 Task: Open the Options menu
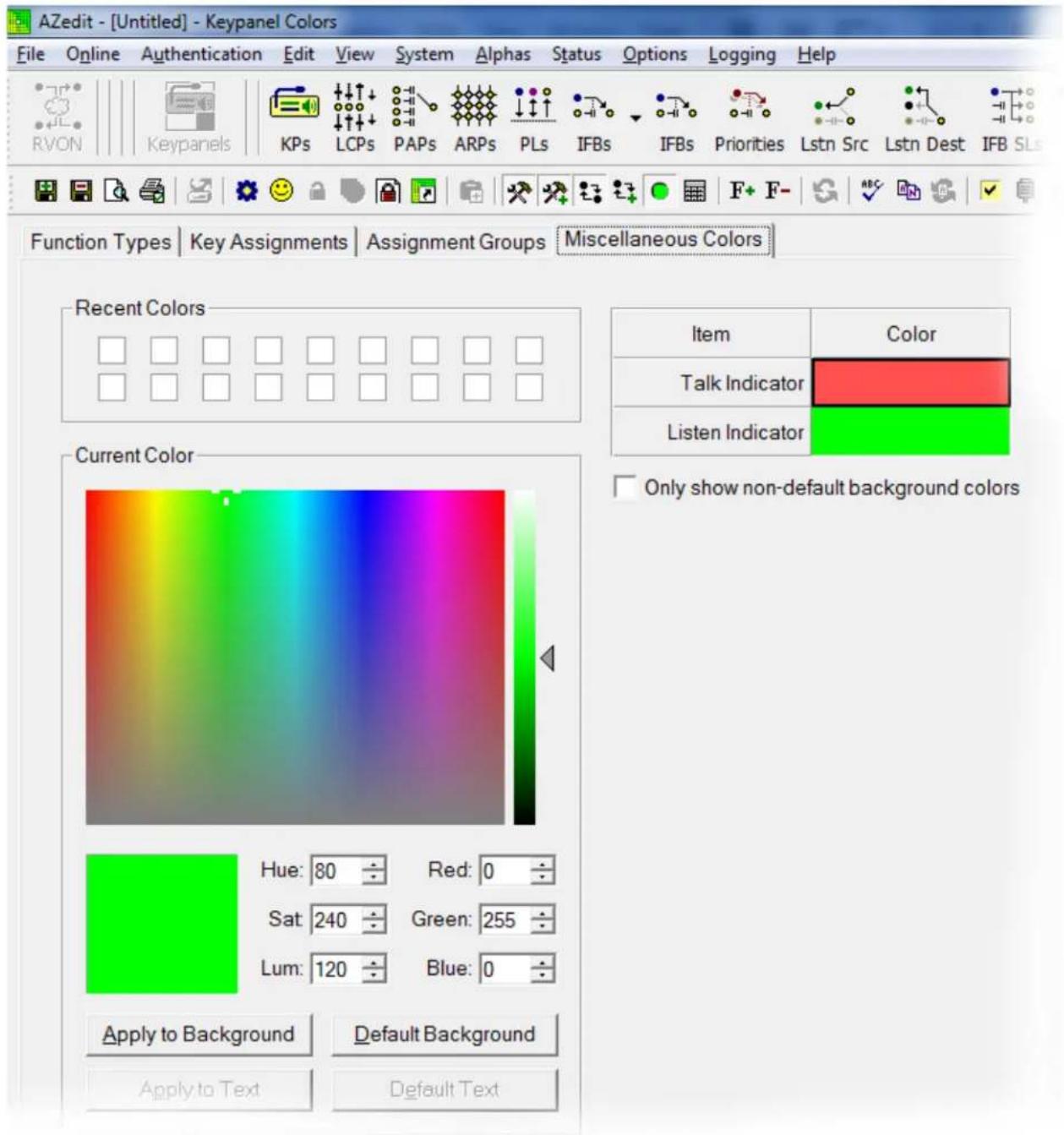point(654,54)
